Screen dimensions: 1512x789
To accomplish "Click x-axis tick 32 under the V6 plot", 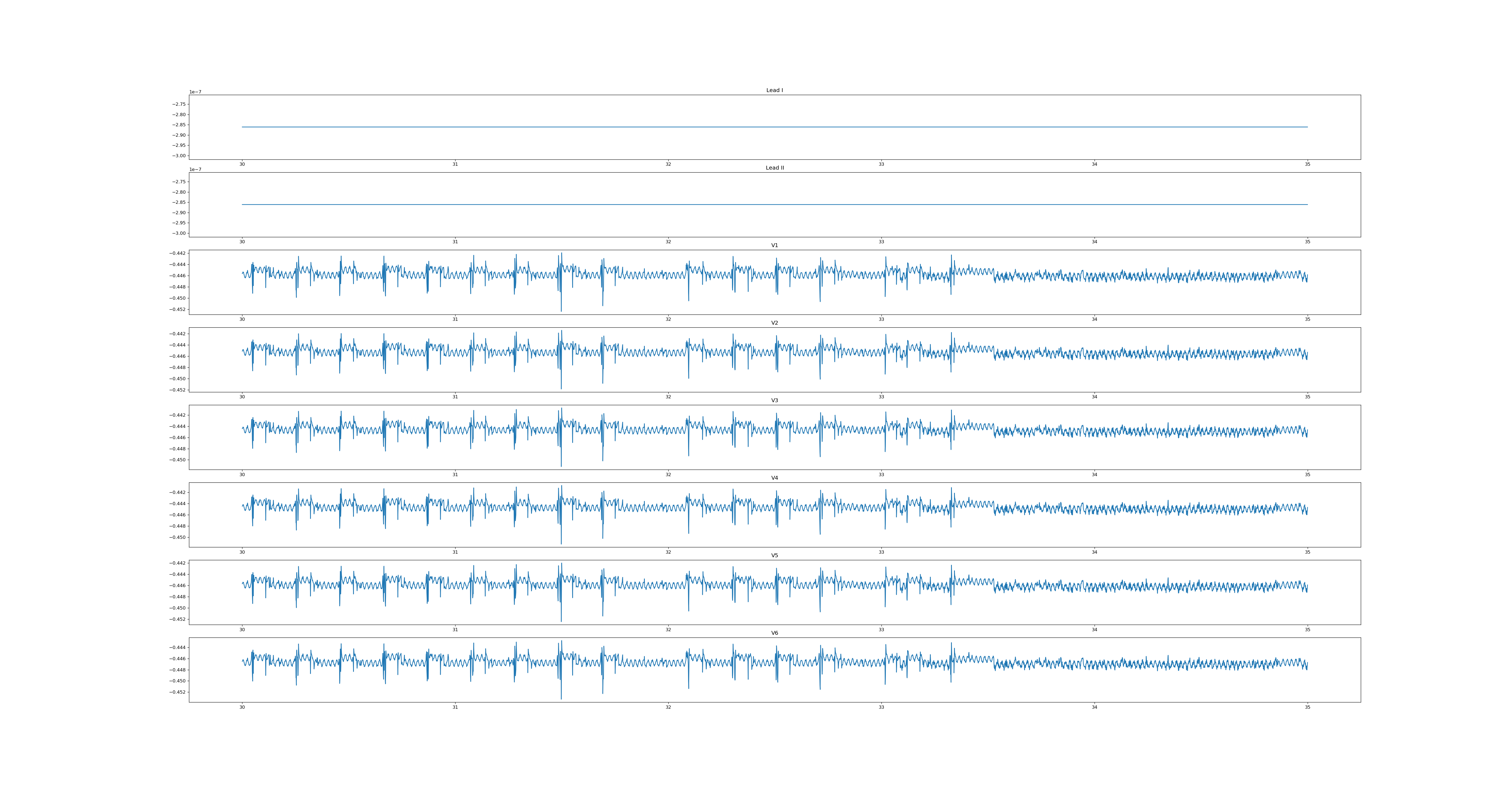I will pos(668,707).
